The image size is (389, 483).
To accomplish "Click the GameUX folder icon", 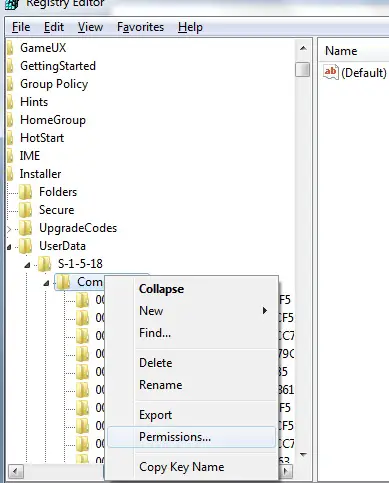I will pyautogui.click(x=10, y=48).
